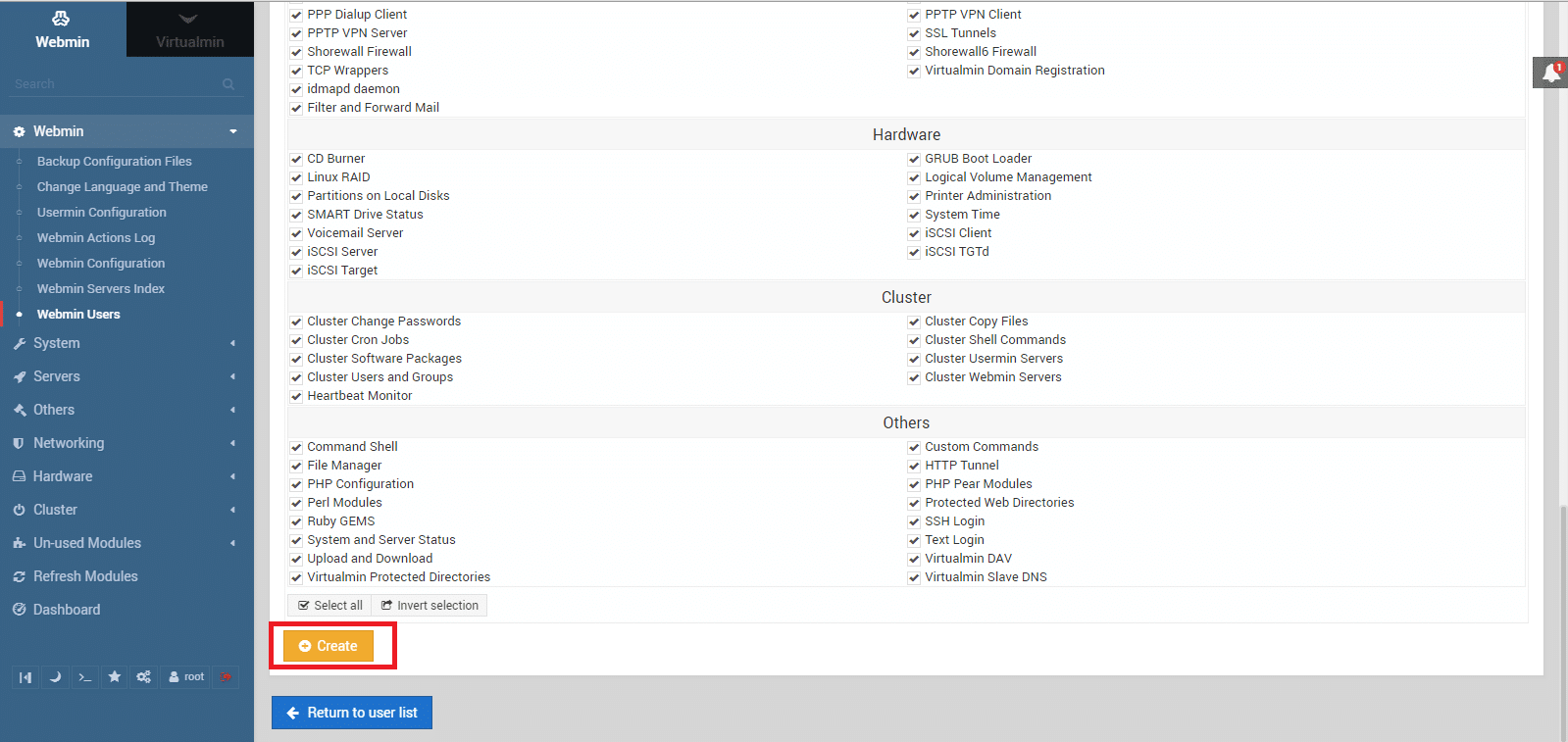
Task: Uncheck Virtualmin Slave DNS checkbox
Action: pyautogui.click(x=914, y=577)
